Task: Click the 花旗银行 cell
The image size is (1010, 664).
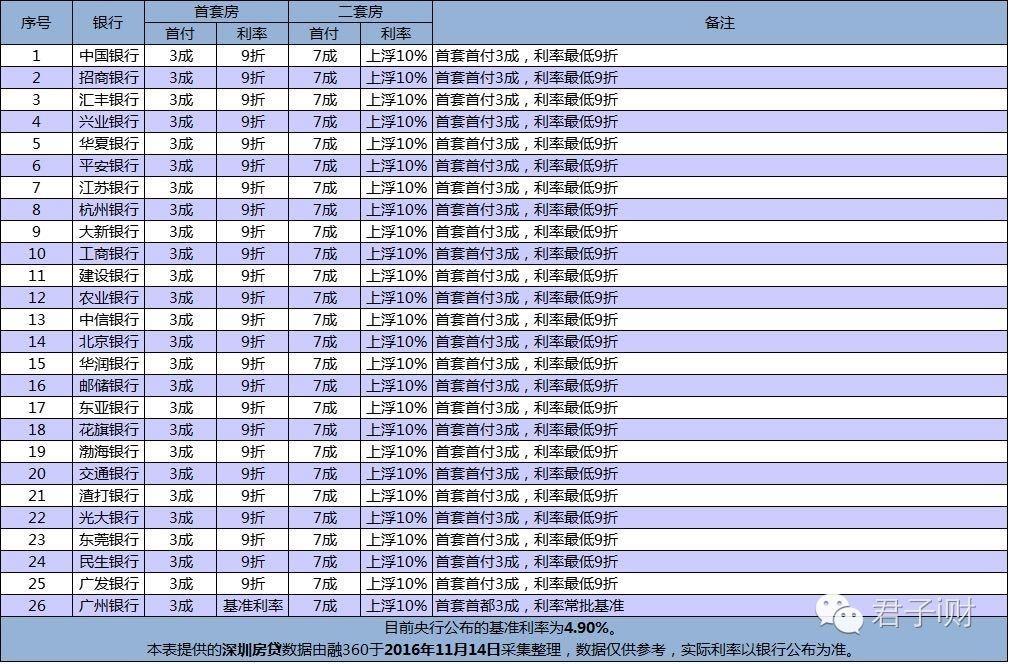Action: coord(108,430)
